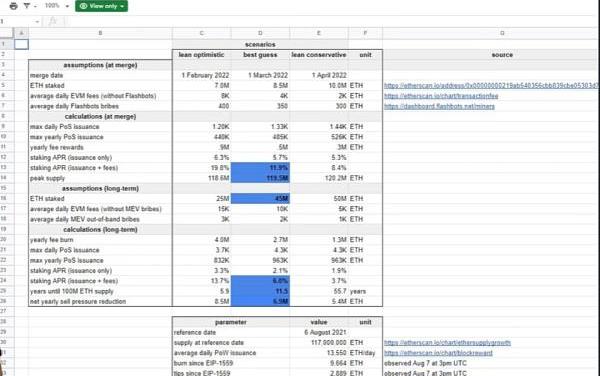The width and height of the screenshot is (600, 376).
Task: Open the etherscan ethersupplygrowth link
Action: coord(447,343)
